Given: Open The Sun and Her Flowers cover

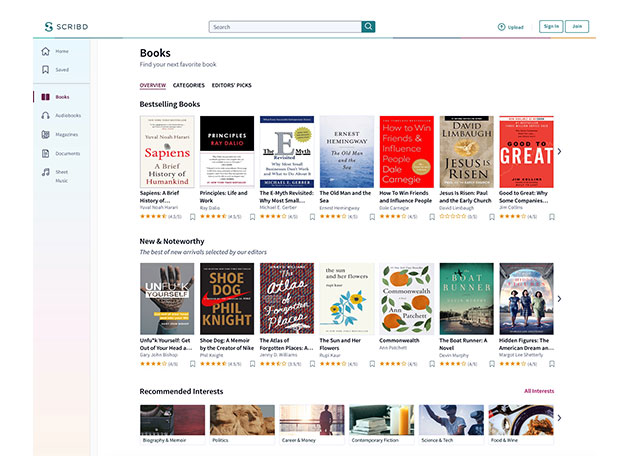Looking at the screenshot, I should click(x=346, y=299).
